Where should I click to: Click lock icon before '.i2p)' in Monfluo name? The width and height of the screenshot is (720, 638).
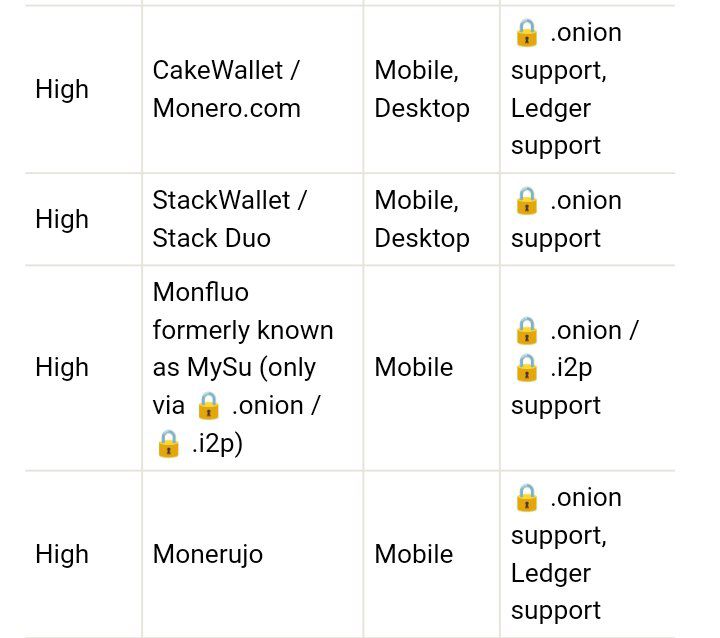[x=168, y=444]
